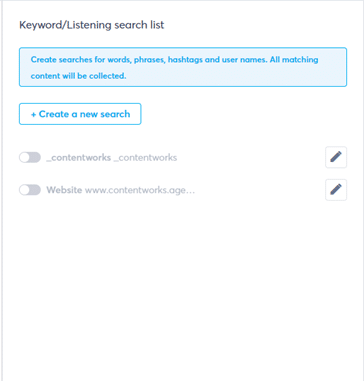Turn on the Website search toggle
The image size is (364, 381).
pos(30,190)
